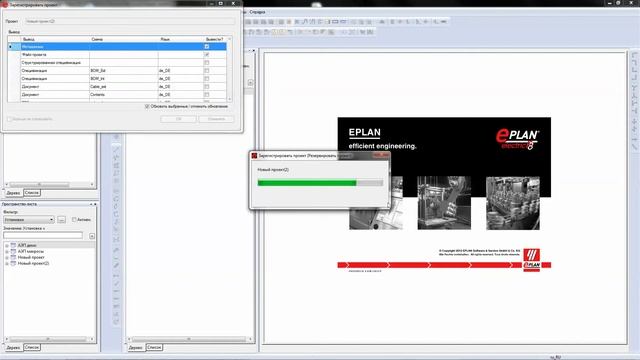Viewport: 640px width, 360px height.
Task: Click the Схема column header
Action: 124,39
